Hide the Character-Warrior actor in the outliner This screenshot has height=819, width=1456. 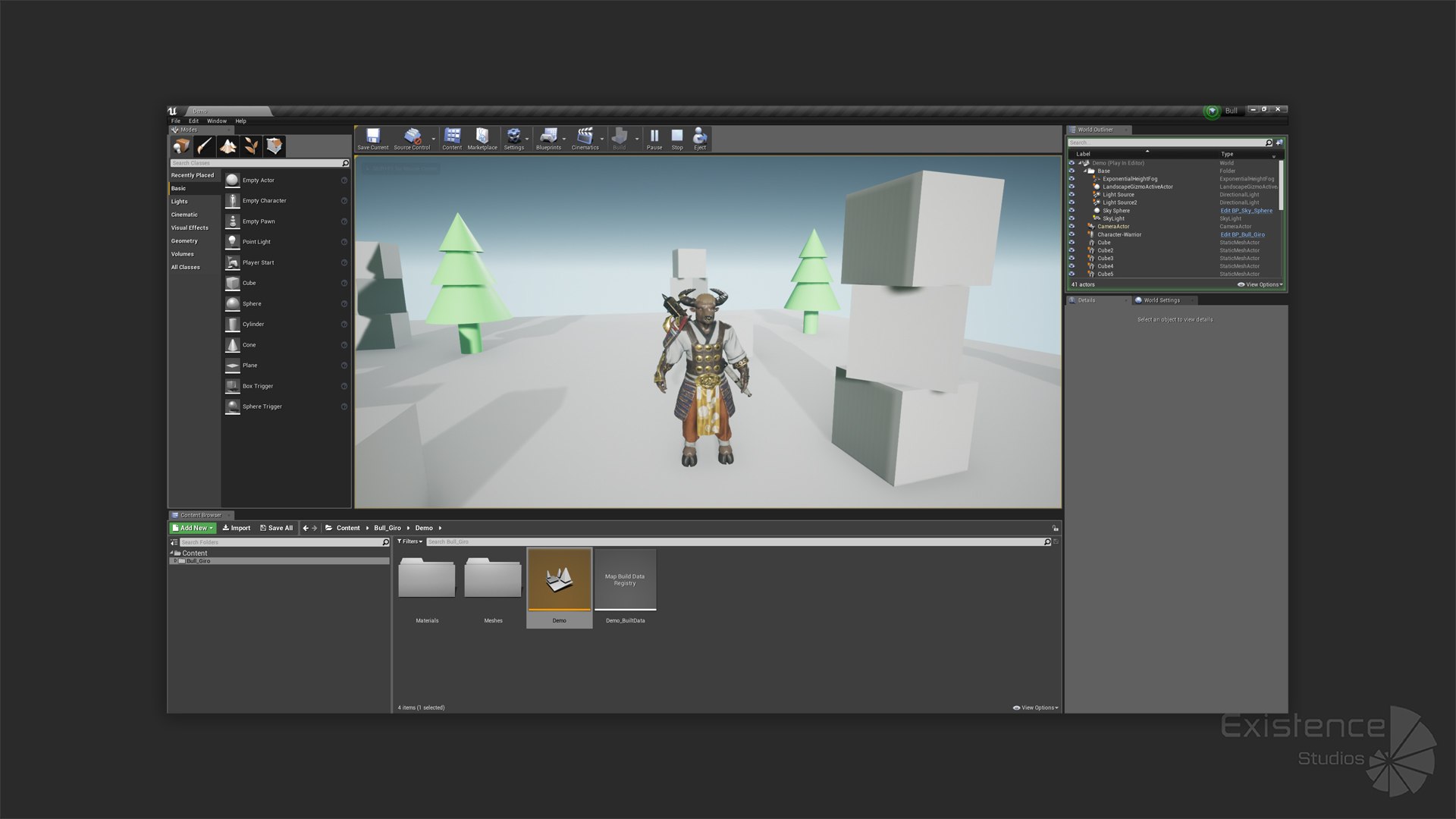tap(1072, 234)
